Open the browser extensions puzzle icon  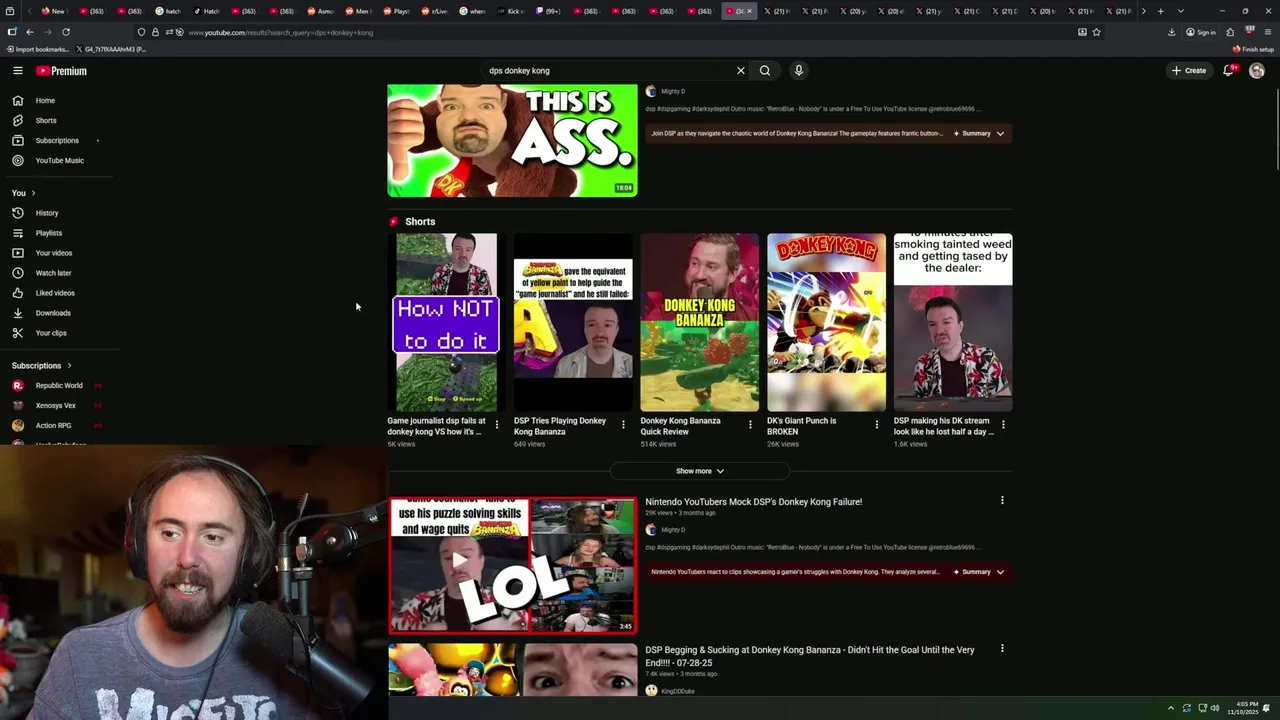[x=1230, y=32]
